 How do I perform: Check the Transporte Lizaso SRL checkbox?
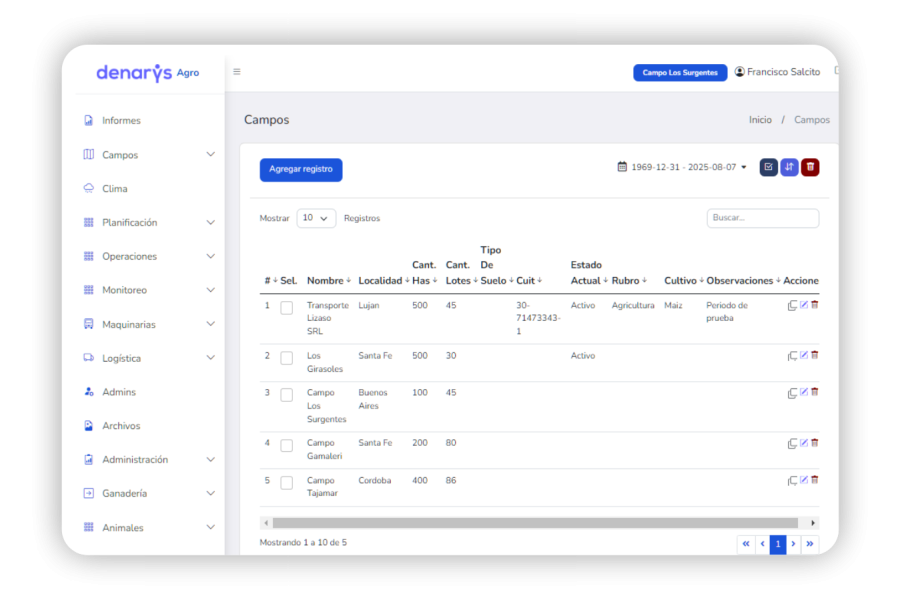click(286, 308)
